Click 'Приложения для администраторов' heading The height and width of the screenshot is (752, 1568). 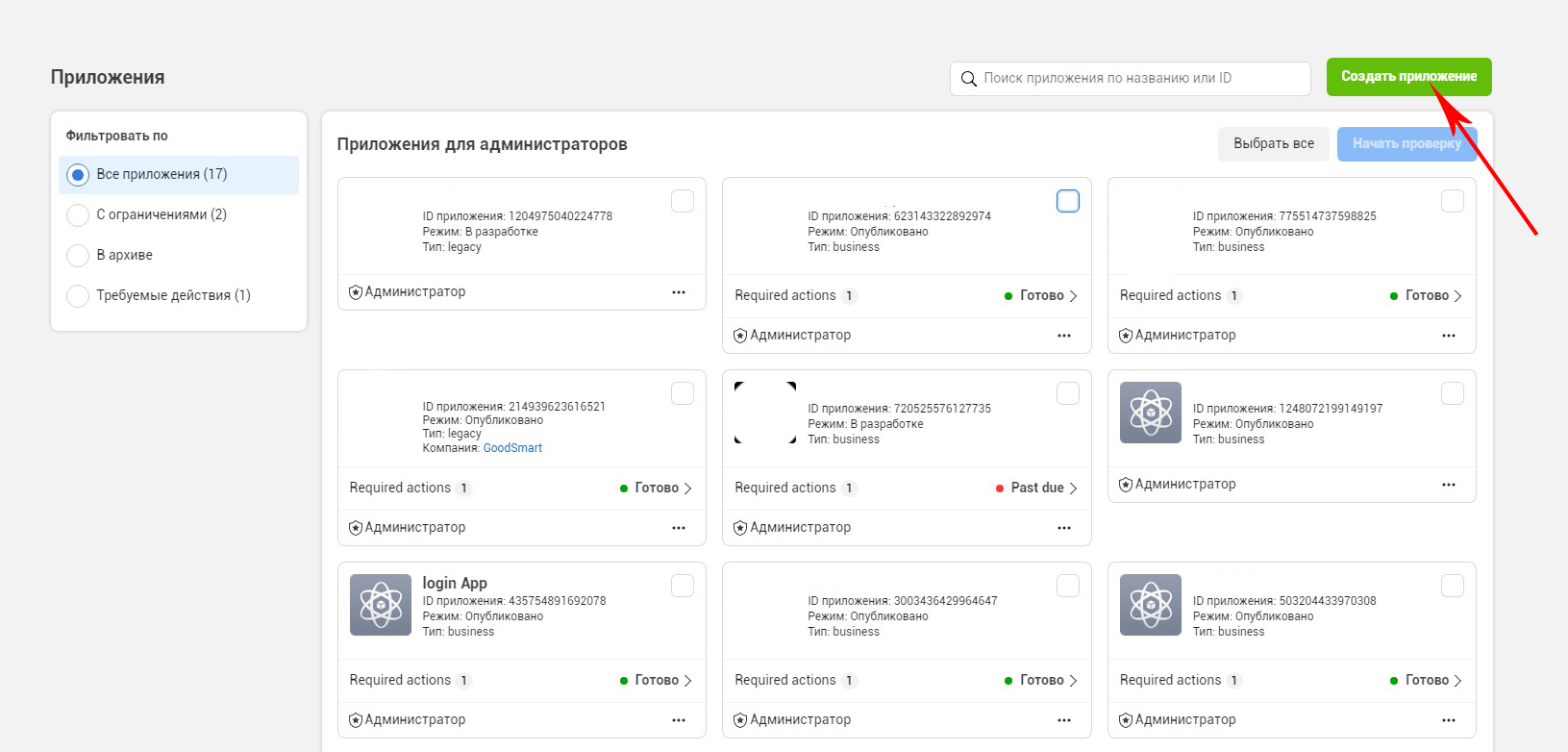482,144
